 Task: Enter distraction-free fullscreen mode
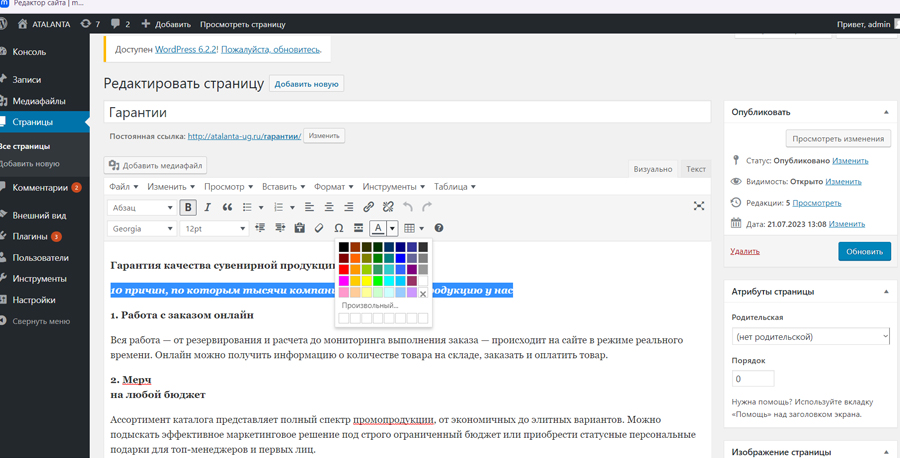(699, 206)
